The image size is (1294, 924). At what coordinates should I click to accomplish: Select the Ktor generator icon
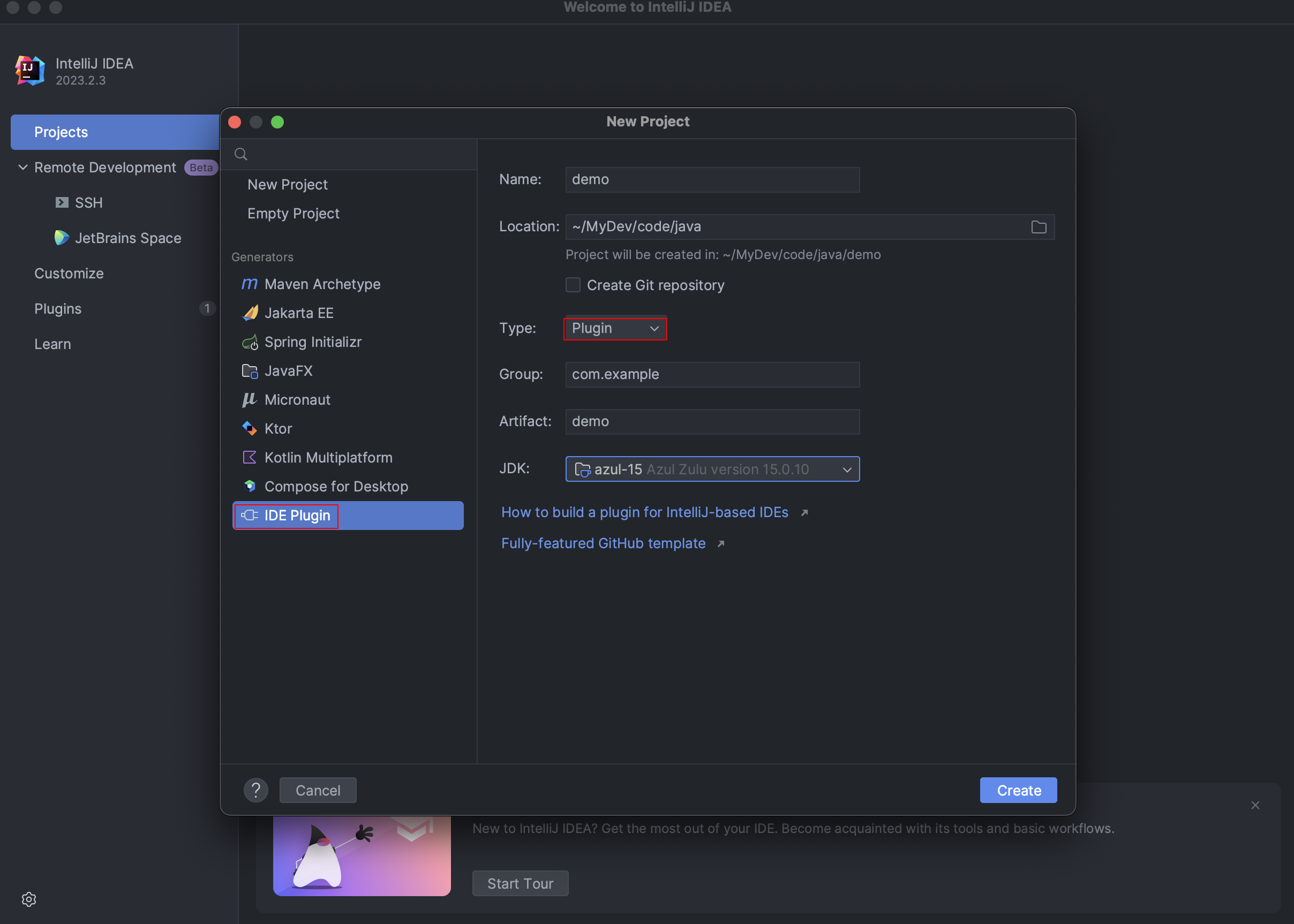tap(250, 428)
